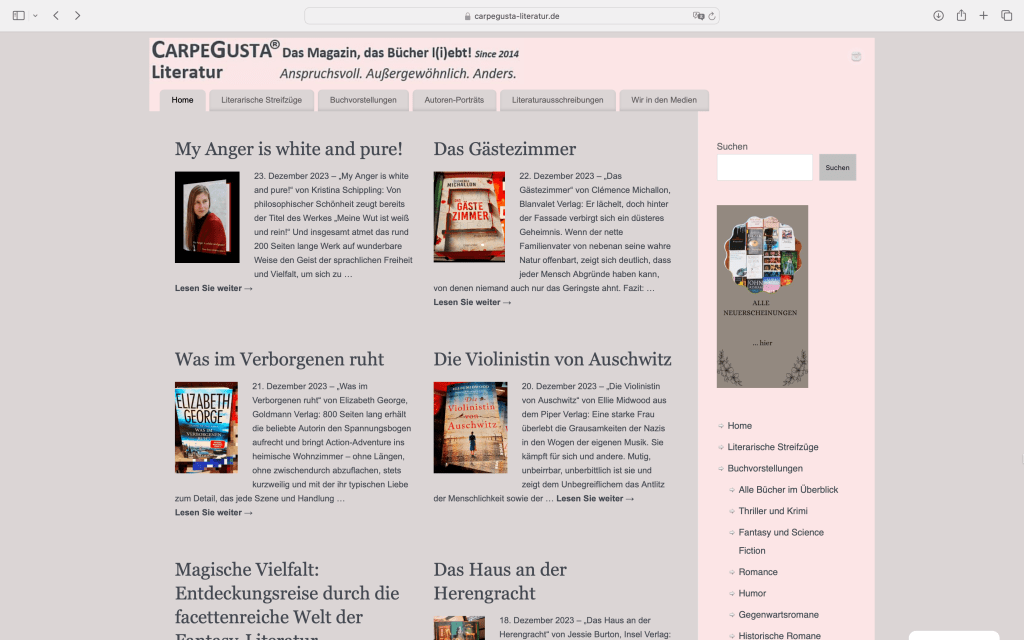Click the translate icon in address bar
1024x640 pixels.
698,16
